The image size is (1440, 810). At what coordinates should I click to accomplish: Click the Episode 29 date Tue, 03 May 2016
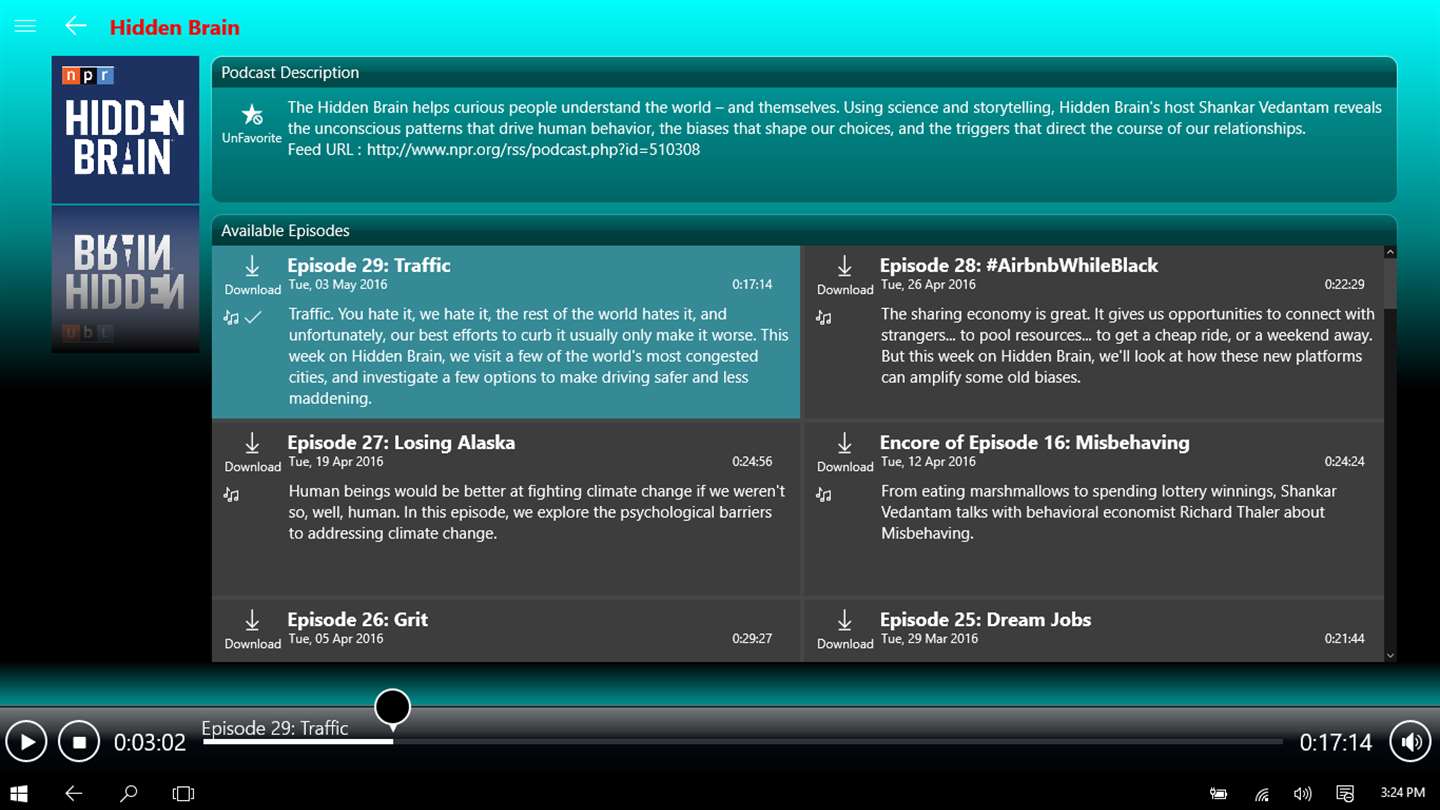pyautogui.click(x=338, y=285)
